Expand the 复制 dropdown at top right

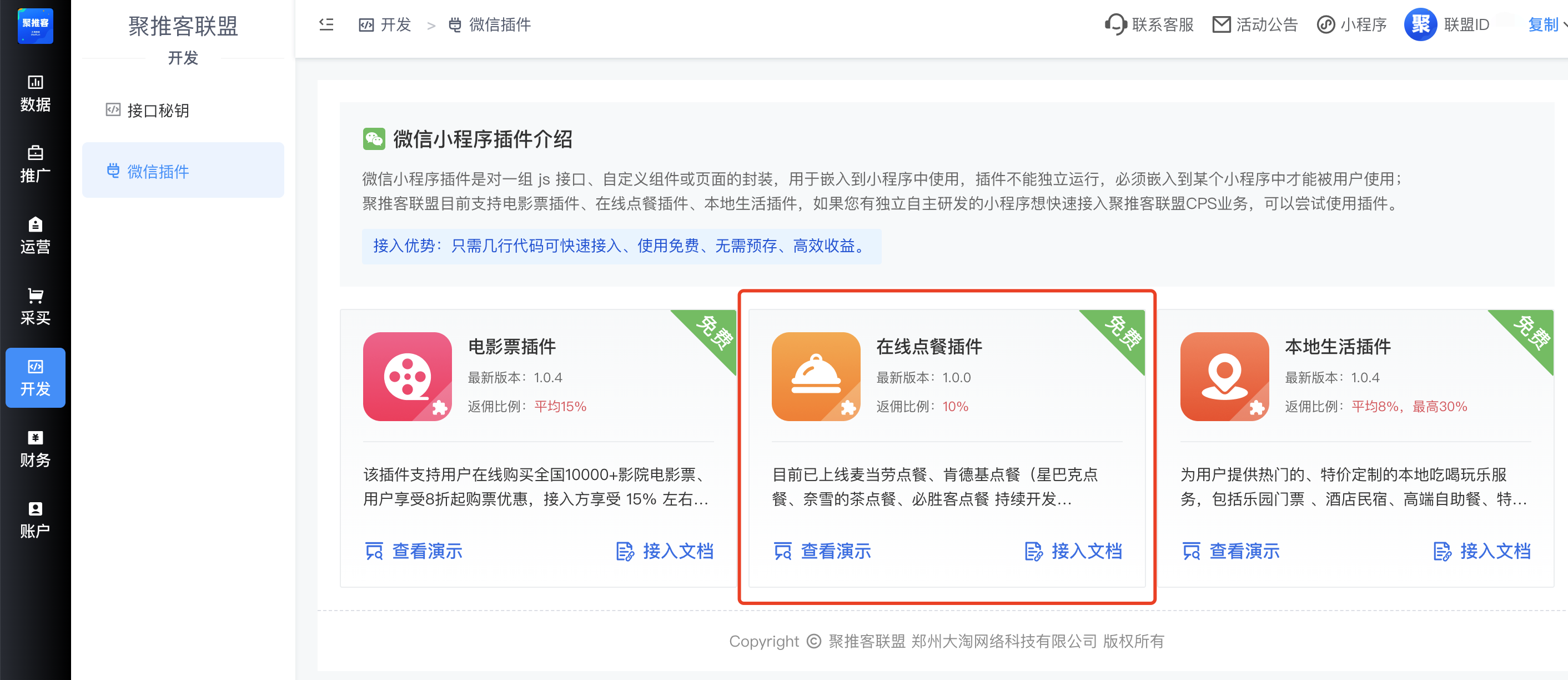tap(1547, 24)
